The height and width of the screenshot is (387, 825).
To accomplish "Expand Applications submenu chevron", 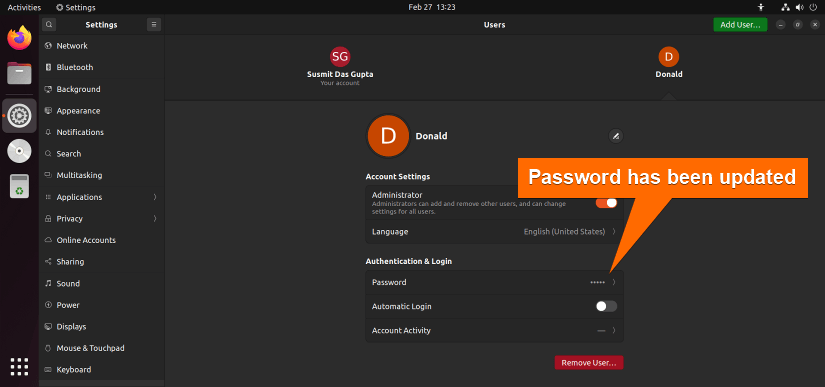I will pos(155,197).
